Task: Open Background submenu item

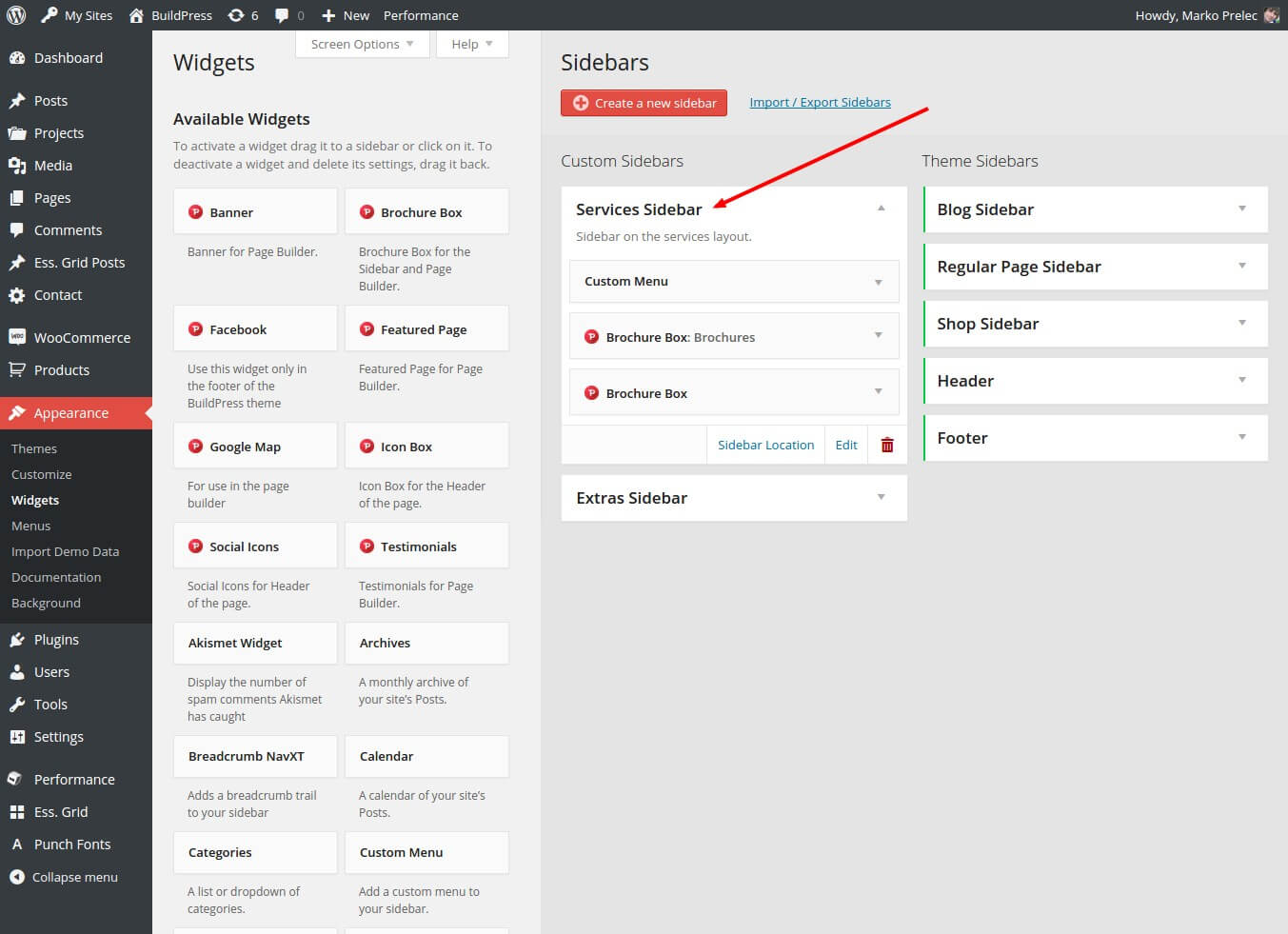Action: (46, 603)
